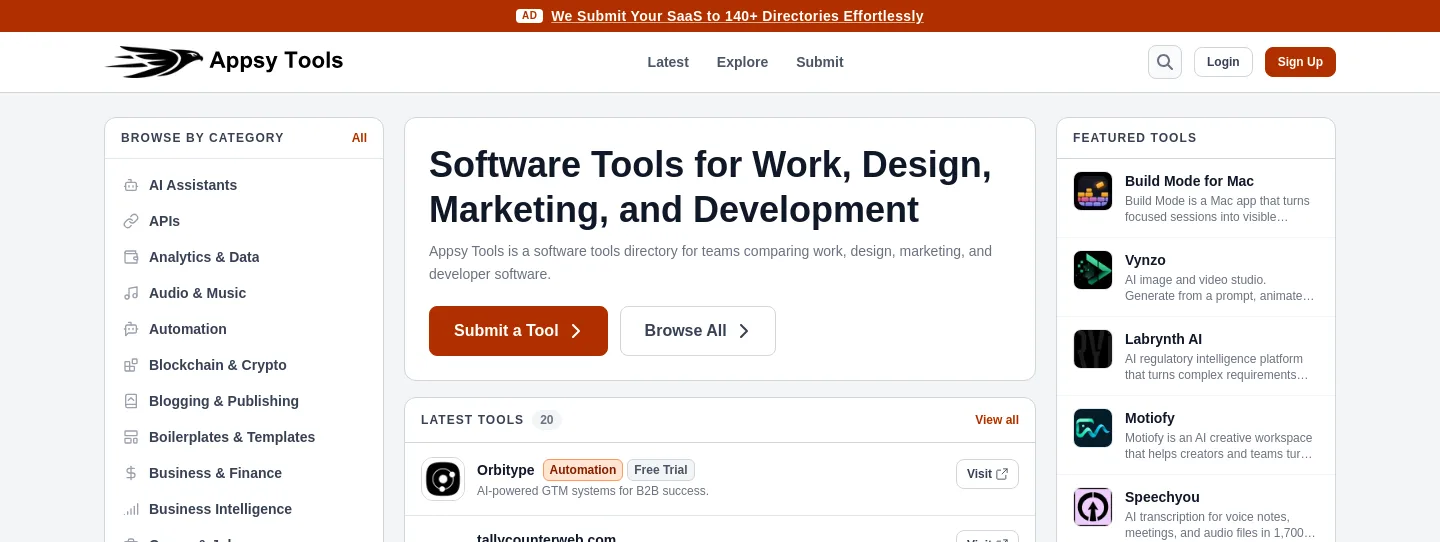Click the Automation category icon
This screenshot has width=1440, height=542.
pyautogui.click(x=131, y=329)
